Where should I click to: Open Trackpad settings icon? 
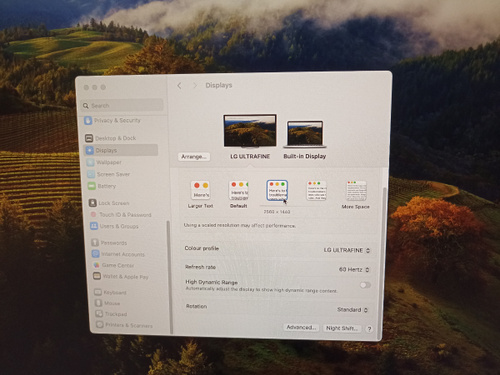99,314
